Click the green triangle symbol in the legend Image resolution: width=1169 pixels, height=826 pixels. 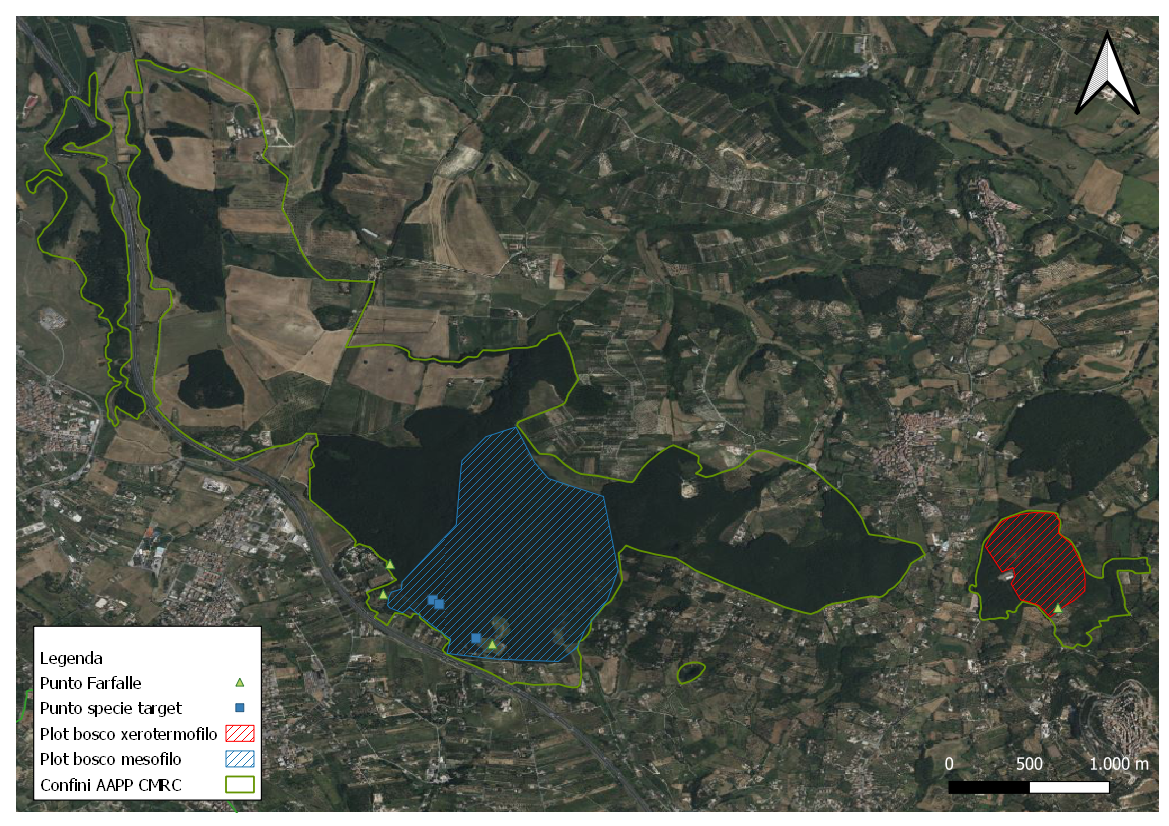[239, 682]
